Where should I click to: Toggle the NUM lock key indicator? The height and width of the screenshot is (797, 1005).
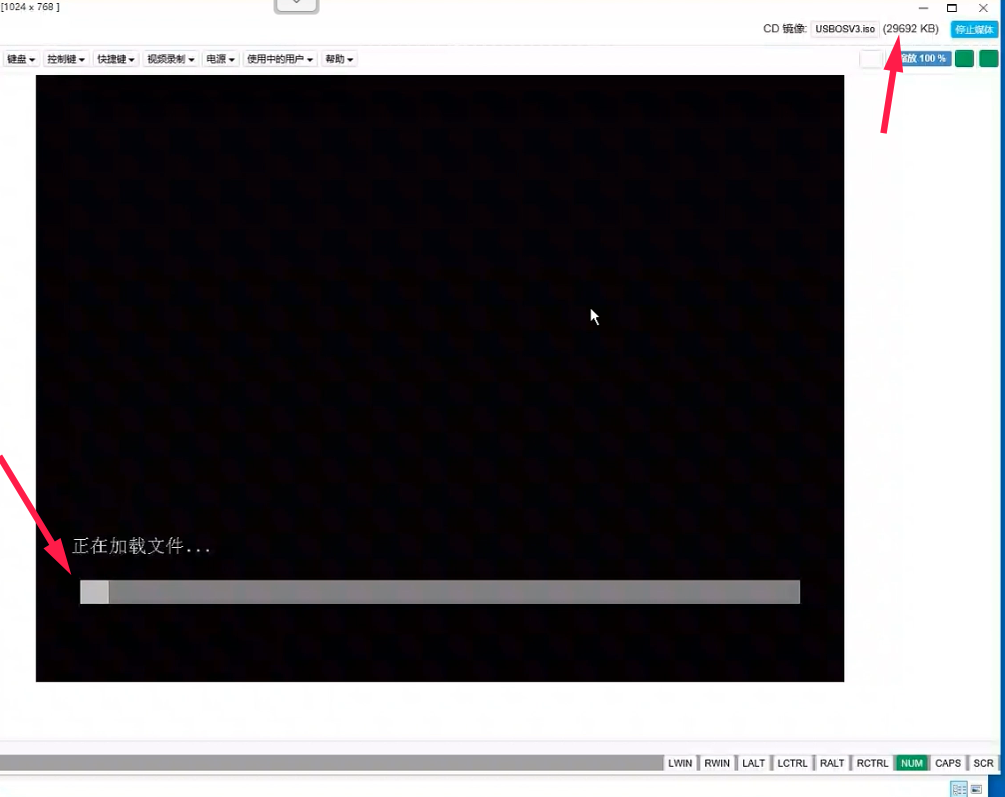tap(911, 763)
